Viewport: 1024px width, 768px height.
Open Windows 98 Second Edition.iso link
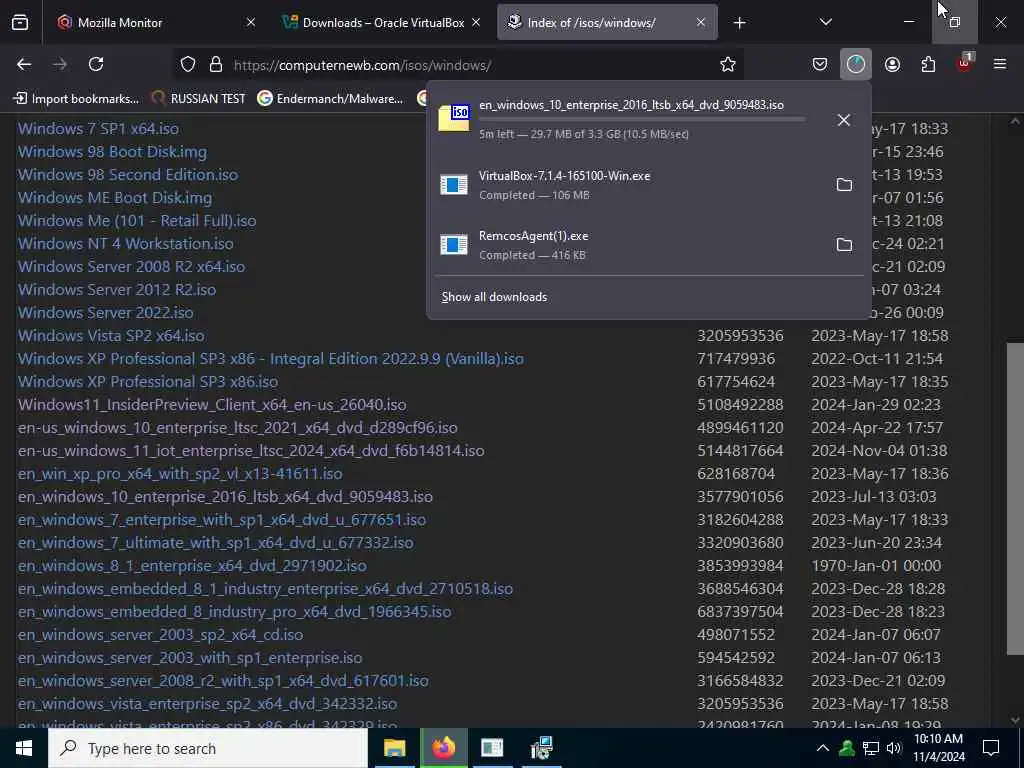click(x=127, y=175)
